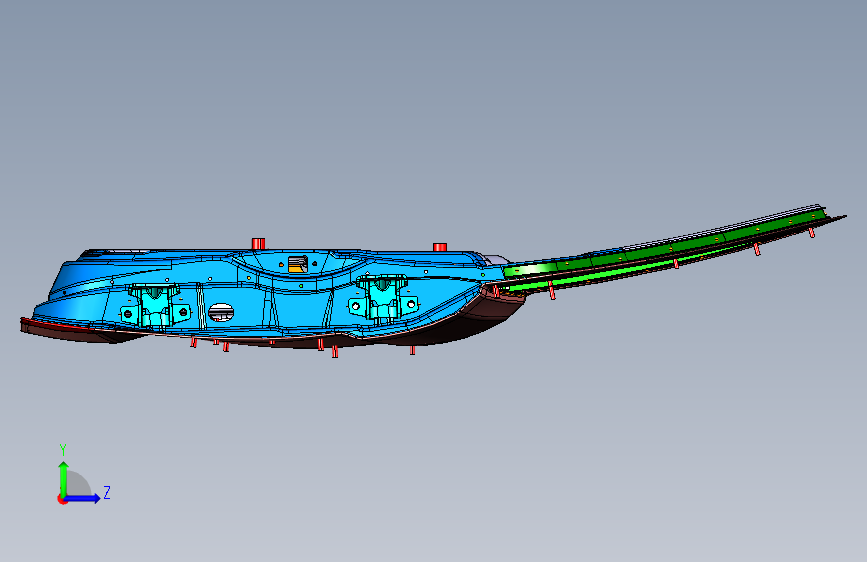Select the yellow square component at top center
867x562 pixels.
tap(297, 264)
